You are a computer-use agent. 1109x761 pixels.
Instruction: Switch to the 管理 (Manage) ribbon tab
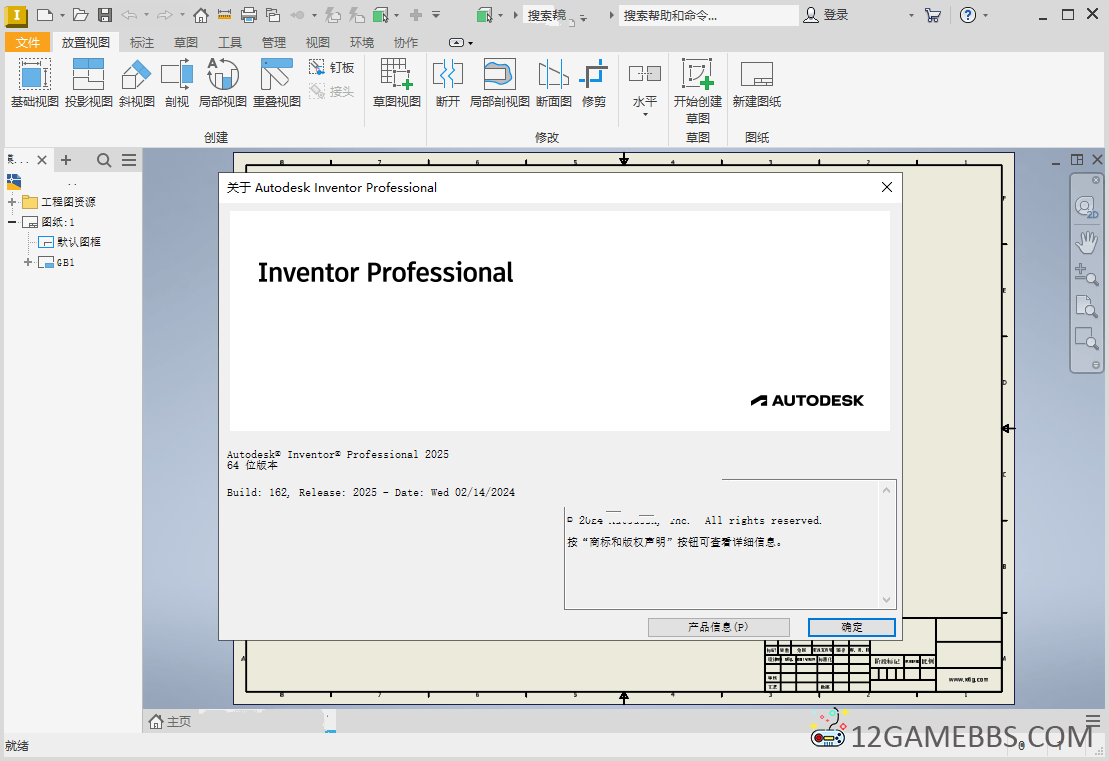point(273,42)
